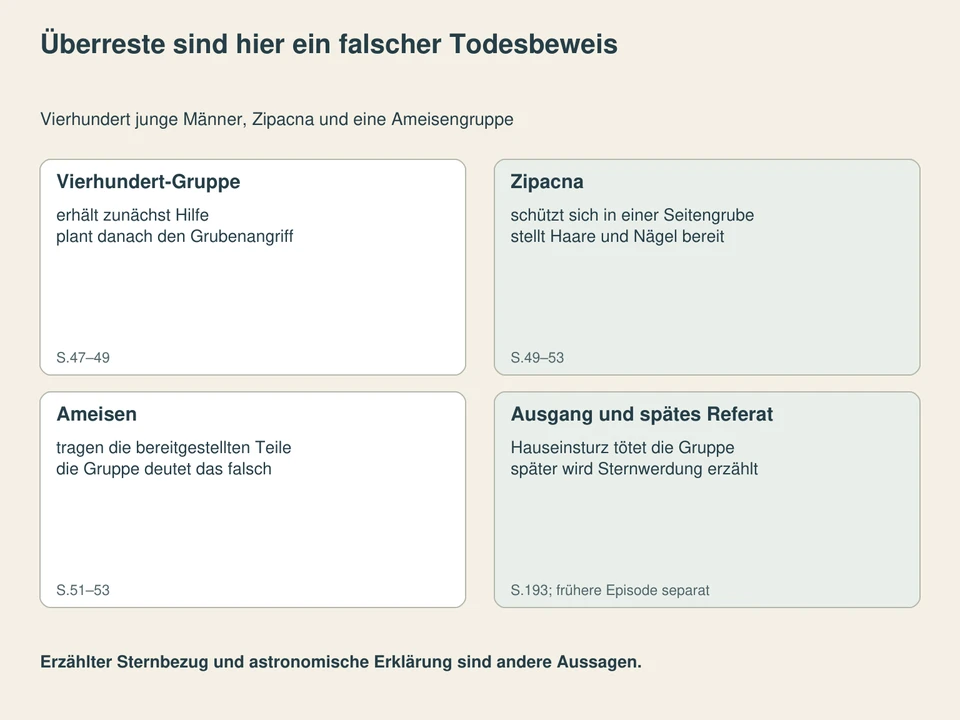The width and height of the screenshot is (960, 720).
Task: Click the line 'tragen die bereitgestellten Teile'
Action: (173, 448)
